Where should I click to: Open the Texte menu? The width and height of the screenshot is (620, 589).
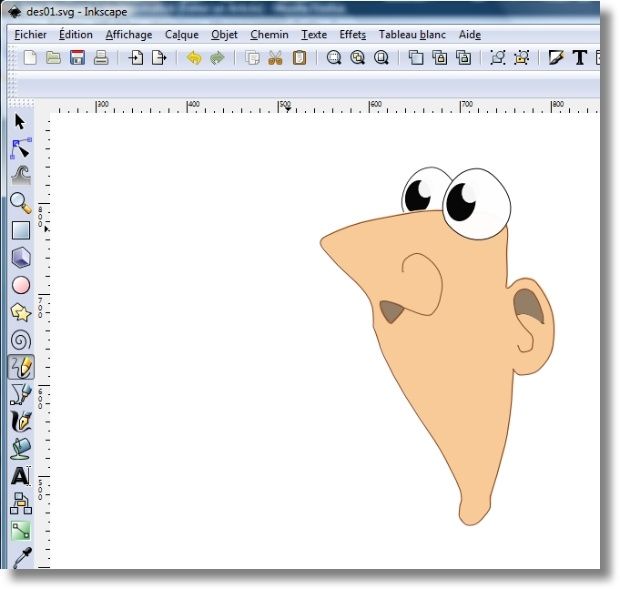coord(314,35)
